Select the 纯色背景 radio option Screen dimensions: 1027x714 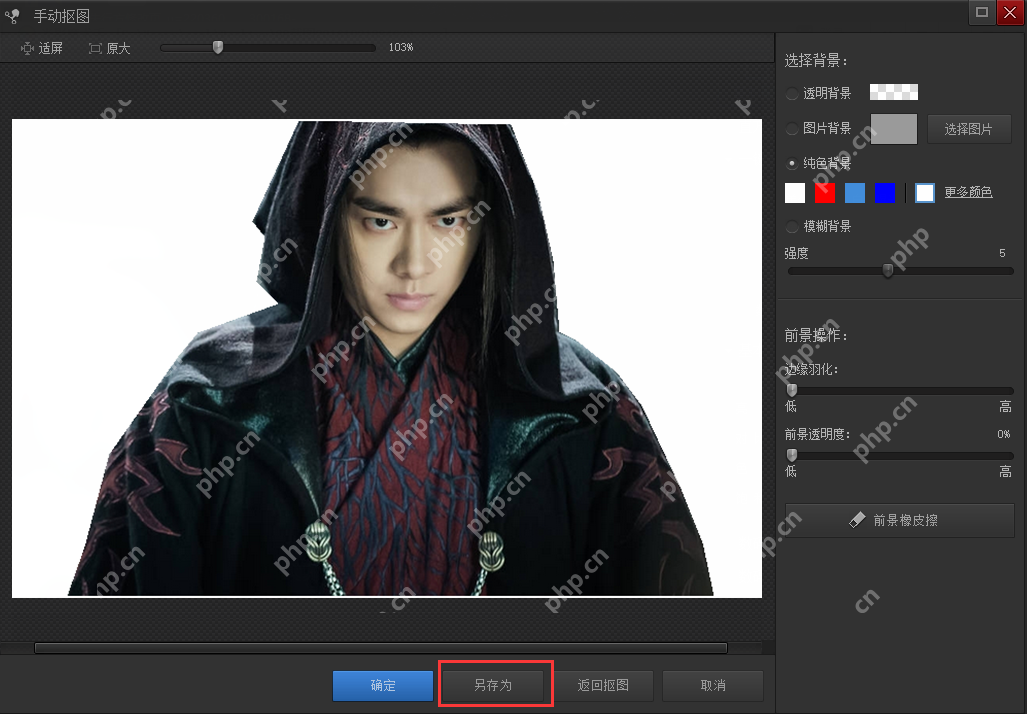tap(792, 163)
